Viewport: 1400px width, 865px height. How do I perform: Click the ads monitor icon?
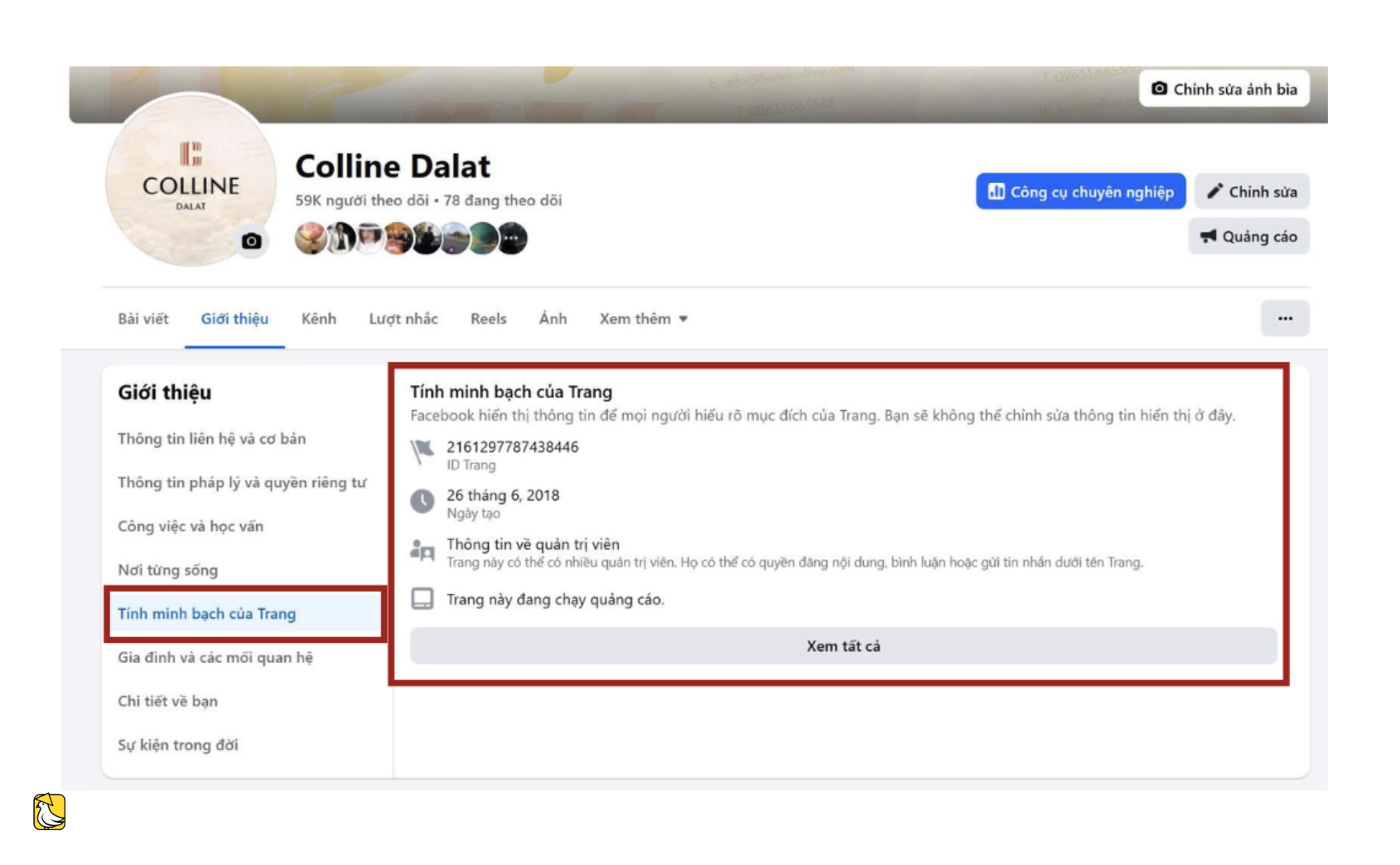tap(422, 599)
